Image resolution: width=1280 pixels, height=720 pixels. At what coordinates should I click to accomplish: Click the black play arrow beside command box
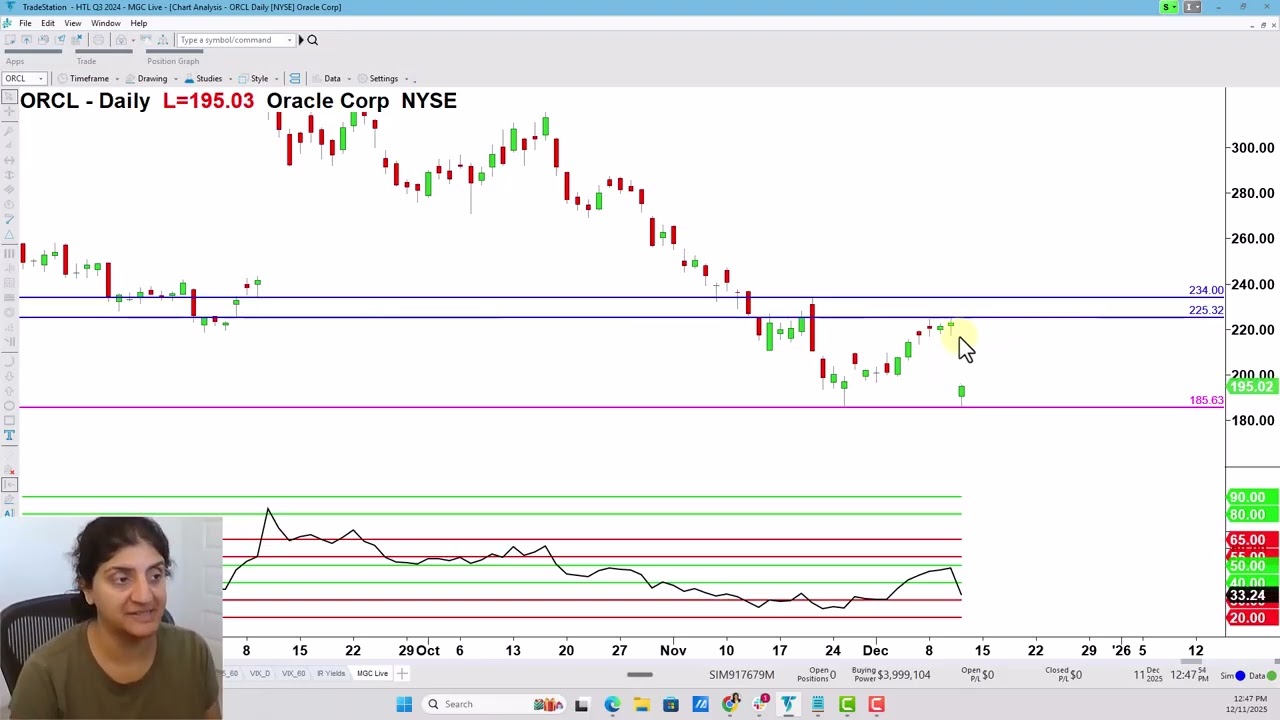[300, 40]
